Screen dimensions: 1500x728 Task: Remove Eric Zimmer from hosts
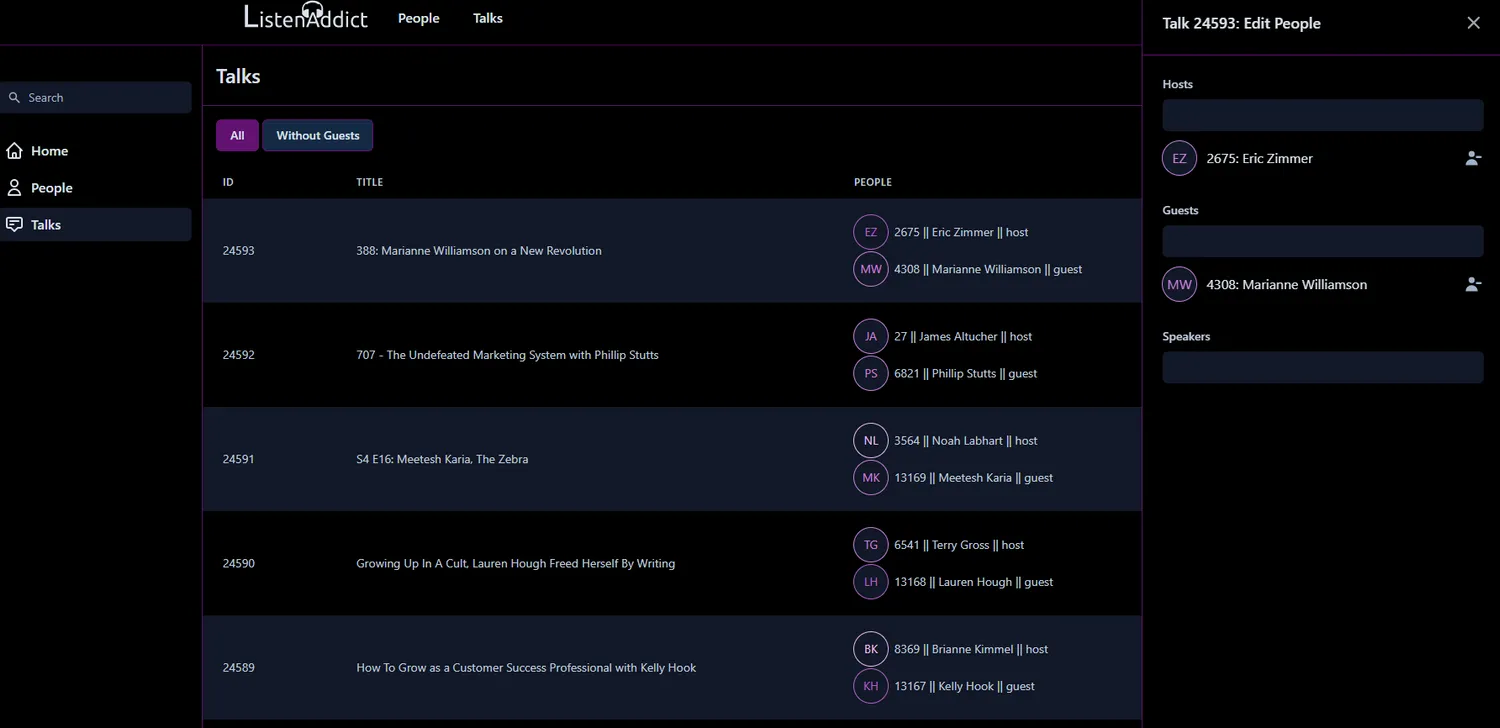point(1472,158)
